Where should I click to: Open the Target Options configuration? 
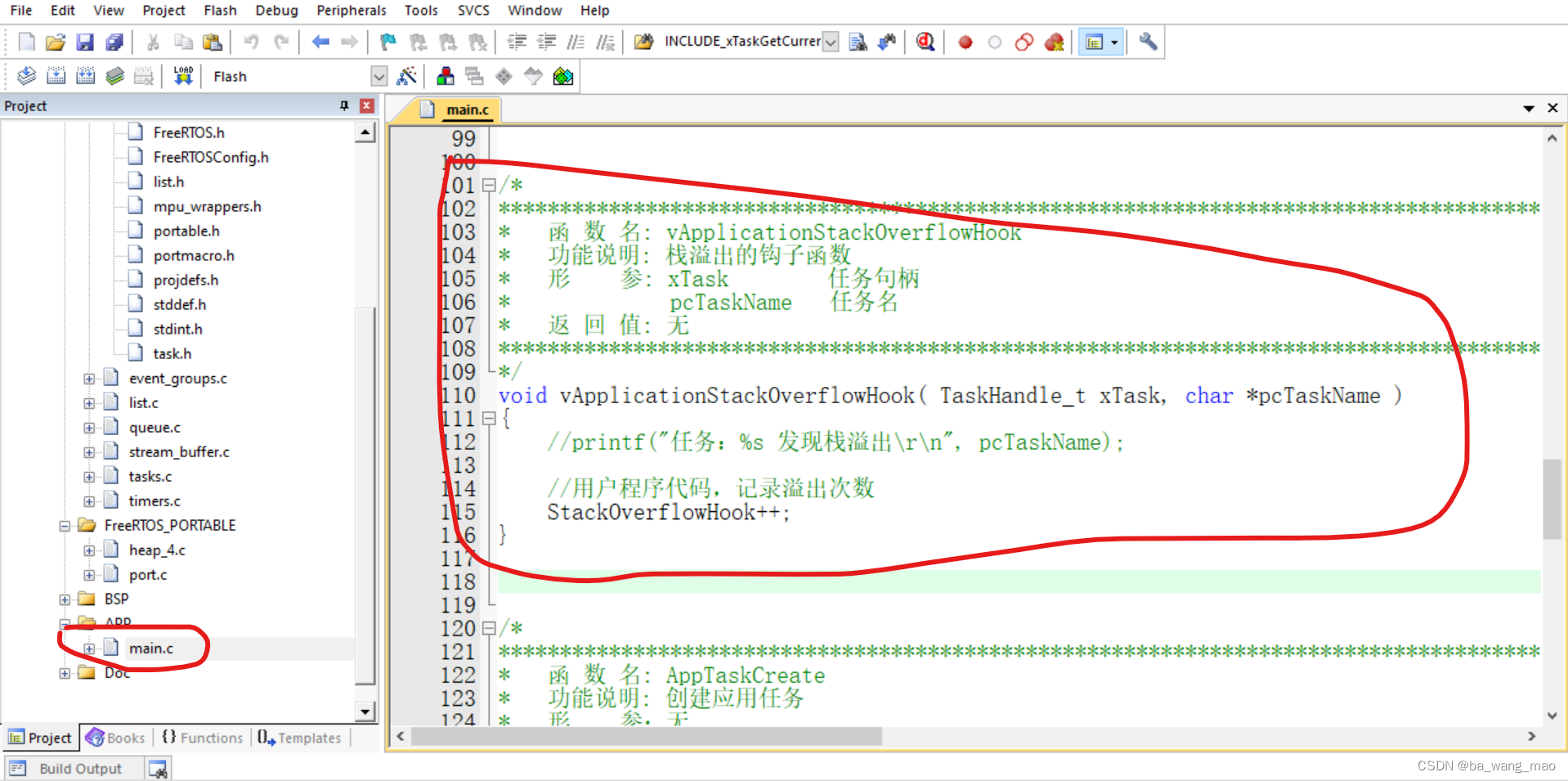[x=407, y=75]
